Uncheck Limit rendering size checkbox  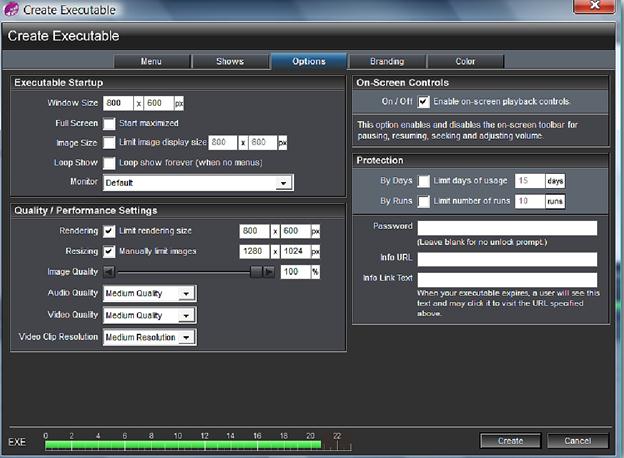coord(109,231)
